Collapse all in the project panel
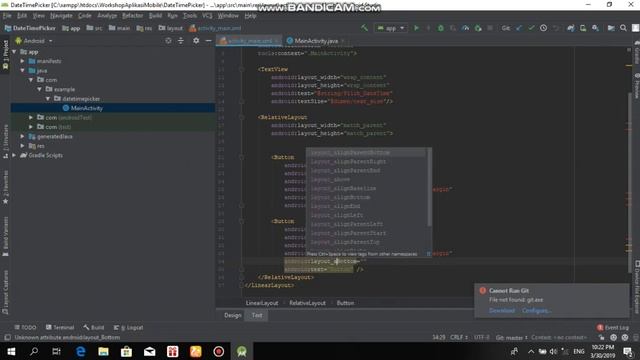 click(x=181, y=40)
